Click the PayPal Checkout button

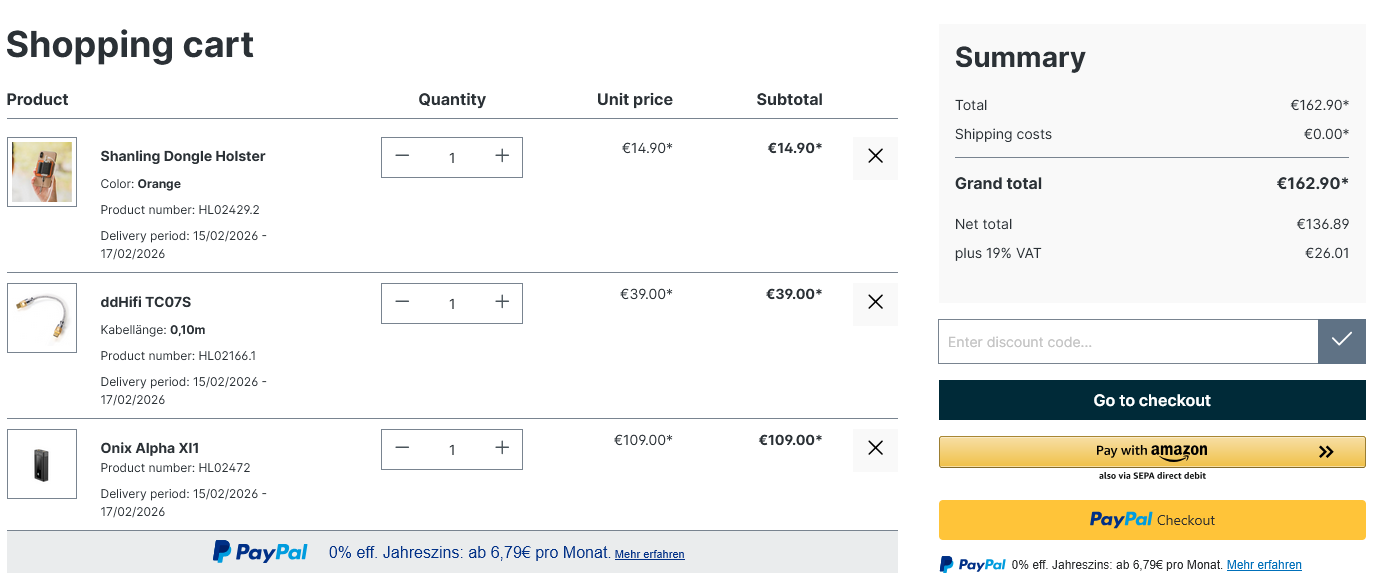click(x=1152, y=520)
